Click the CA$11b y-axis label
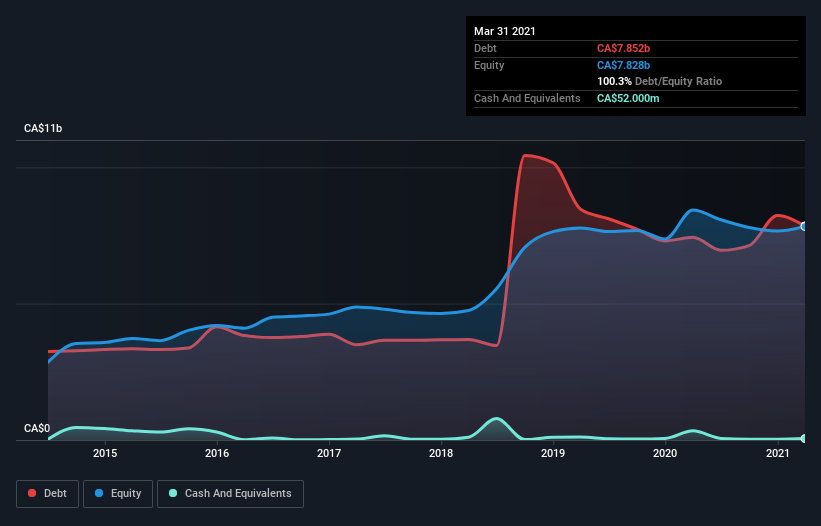The width and height of the screenshot is (821, 526). (x=43, y=128)
